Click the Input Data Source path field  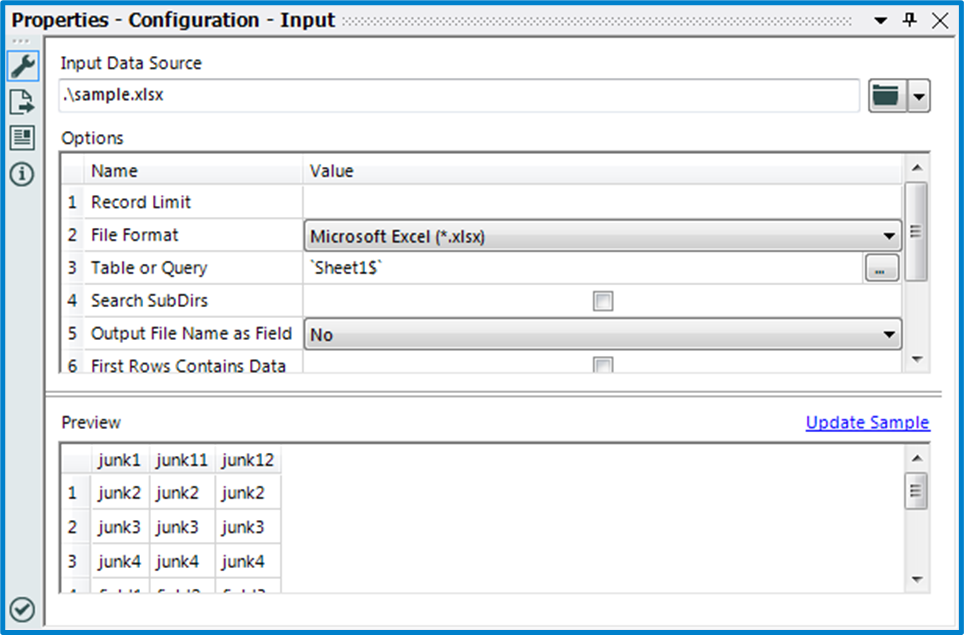458,97
